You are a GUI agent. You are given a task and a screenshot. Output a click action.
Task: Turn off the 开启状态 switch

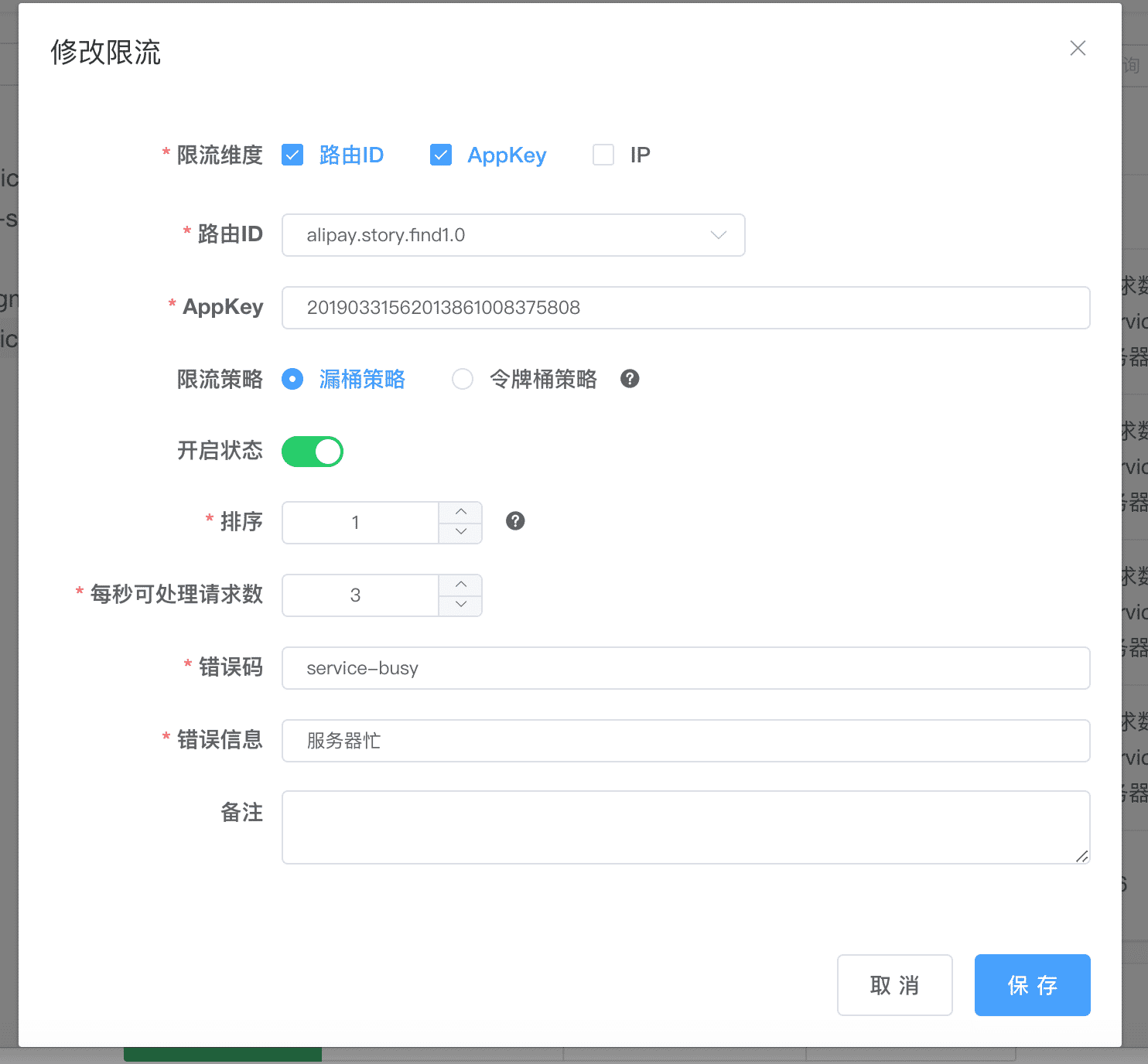[x=312, y=451]
